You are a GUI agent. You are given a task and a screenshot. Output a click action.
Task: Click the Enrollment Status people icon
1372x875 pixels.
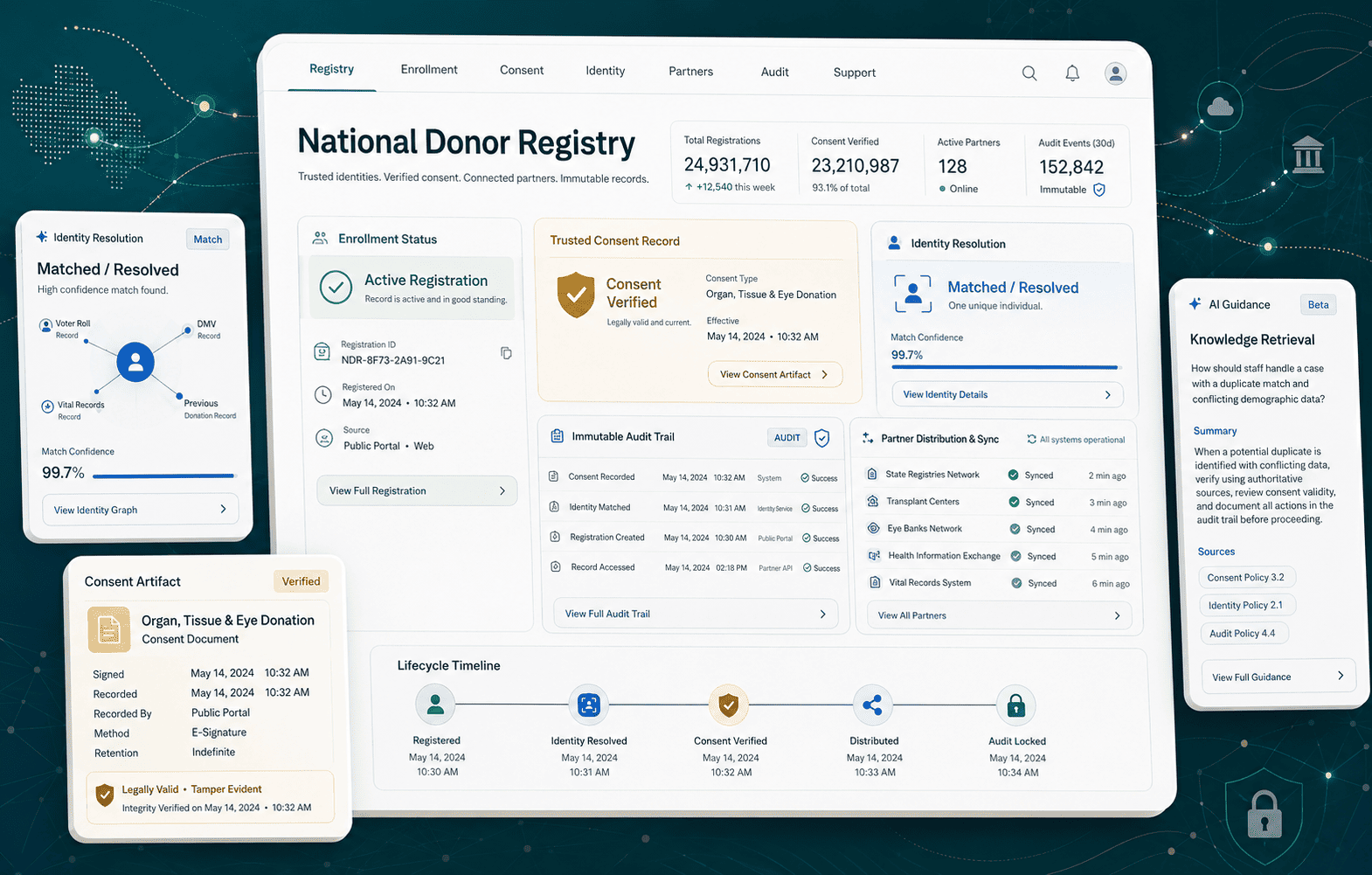pyautogui.click(x=320, y=238)
